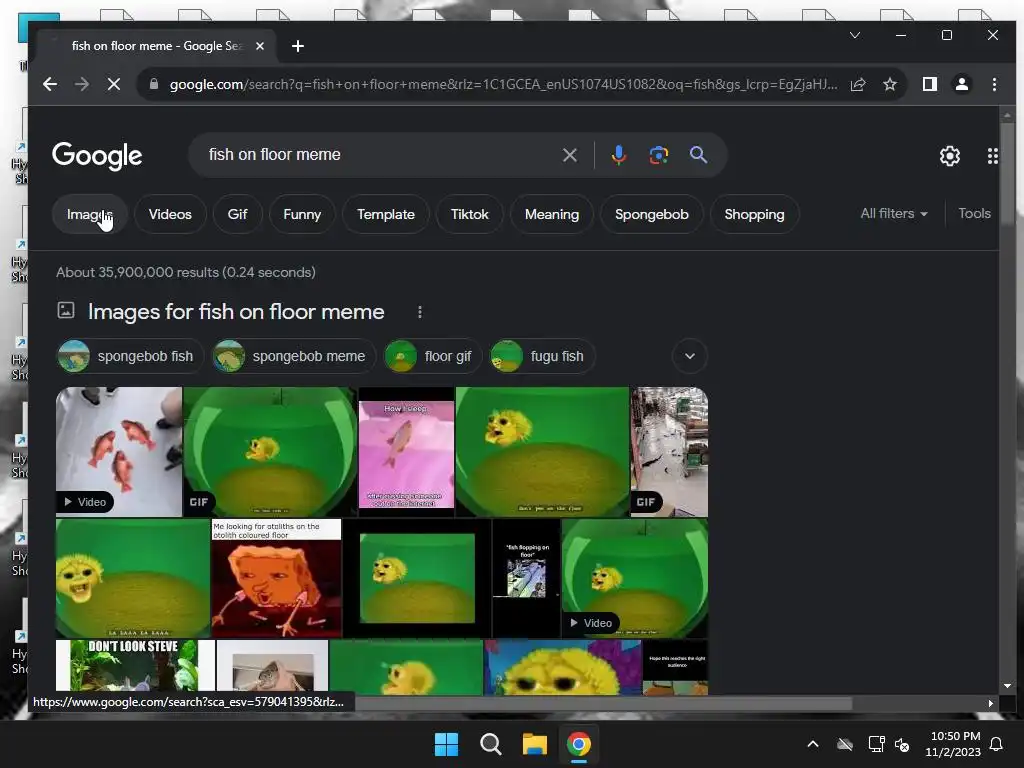Pick the fugu fish suggestion chip
This screenshot has height=768, width=1024.
[542, 357]
